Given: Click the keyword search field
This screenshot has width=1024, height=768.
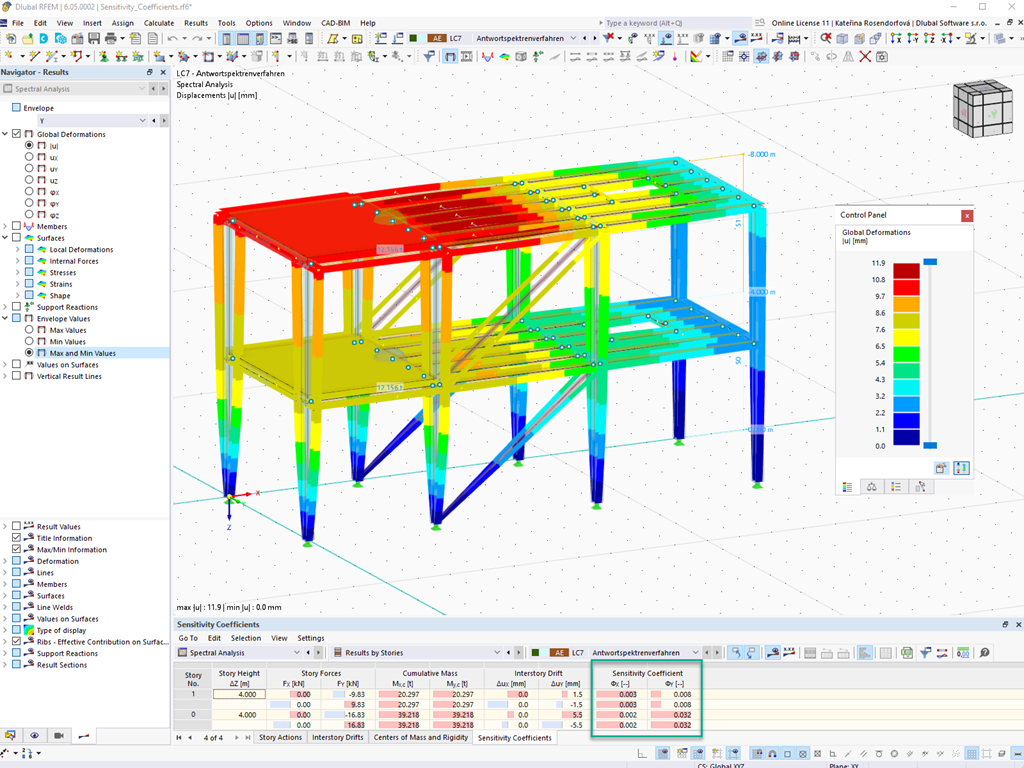Looking at the screenshot, I should [x=677, y=23].
